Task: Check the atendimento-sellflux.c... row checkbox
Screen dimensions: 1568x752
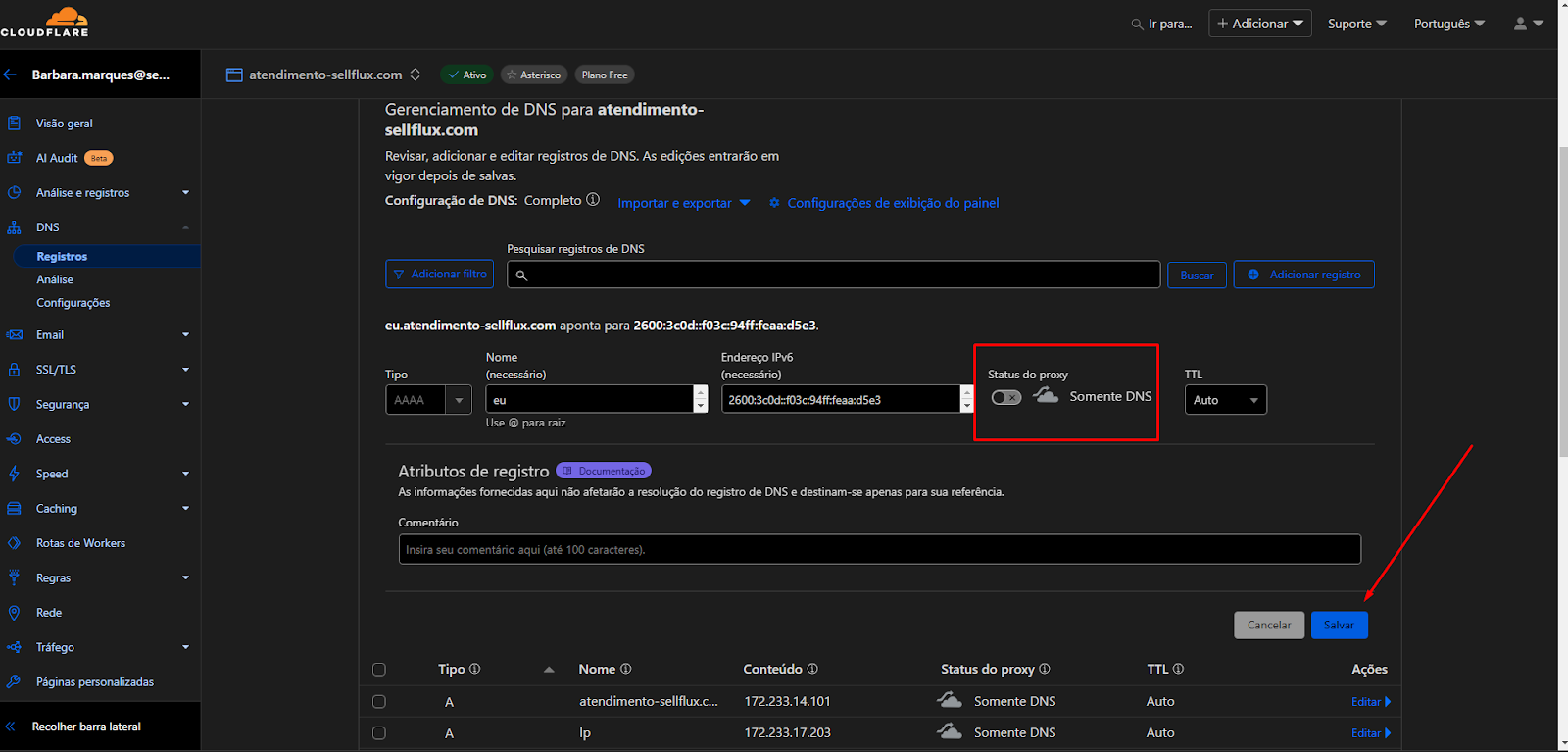Action: click(379, 702)
